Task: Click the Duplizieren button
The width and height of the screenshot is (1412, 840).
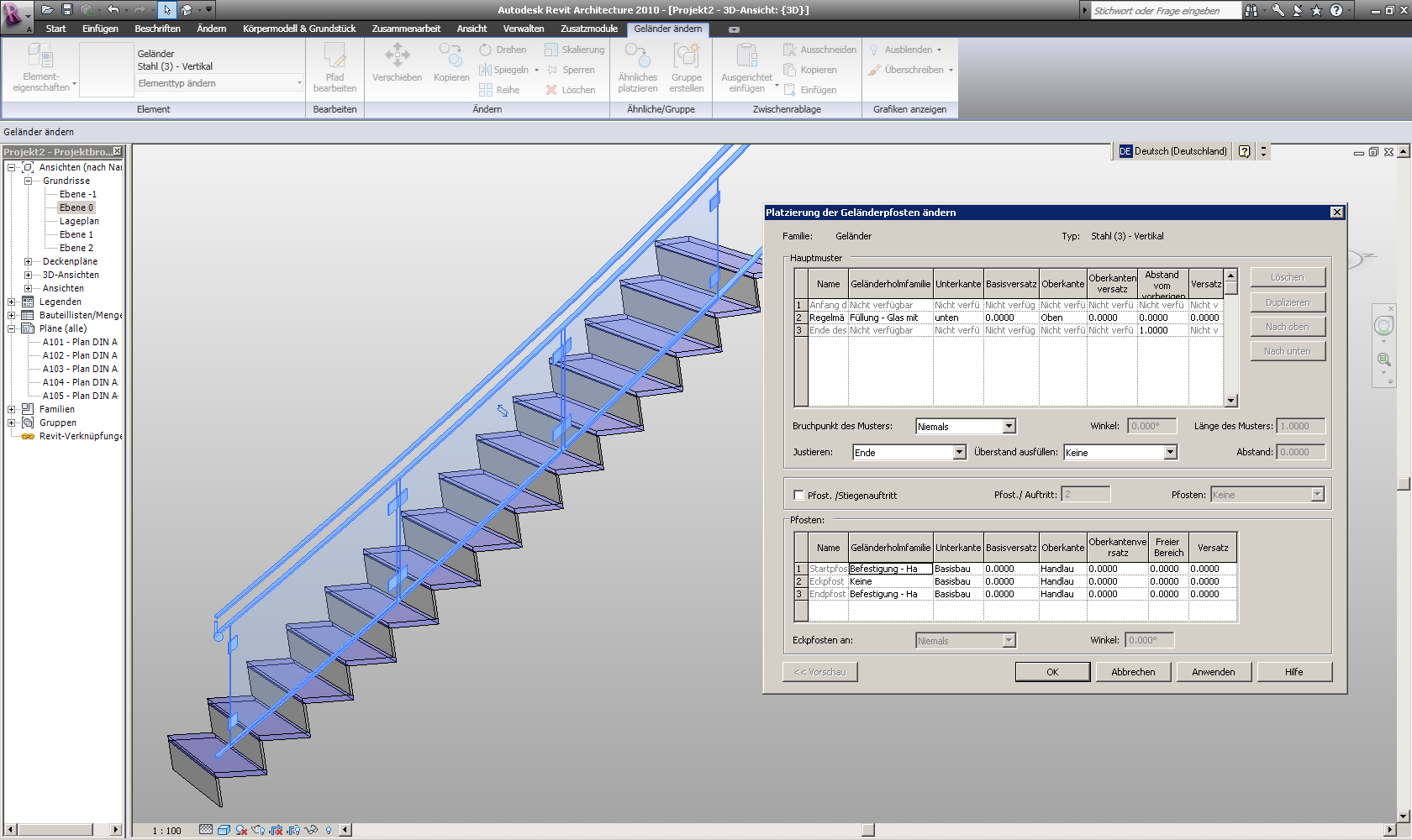Action: tap(1288, 302)
